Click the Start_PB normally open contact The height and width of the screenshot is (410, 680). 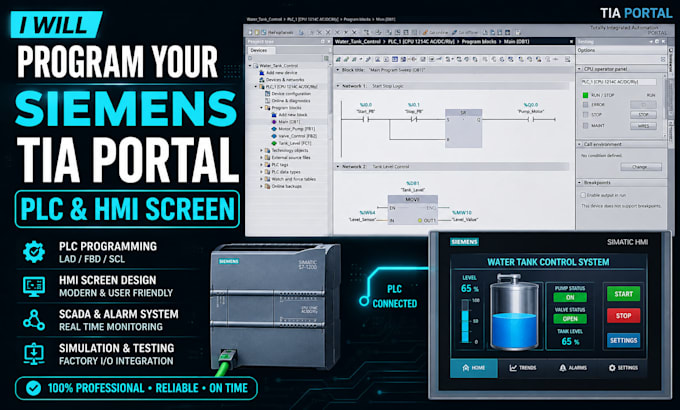366,119
